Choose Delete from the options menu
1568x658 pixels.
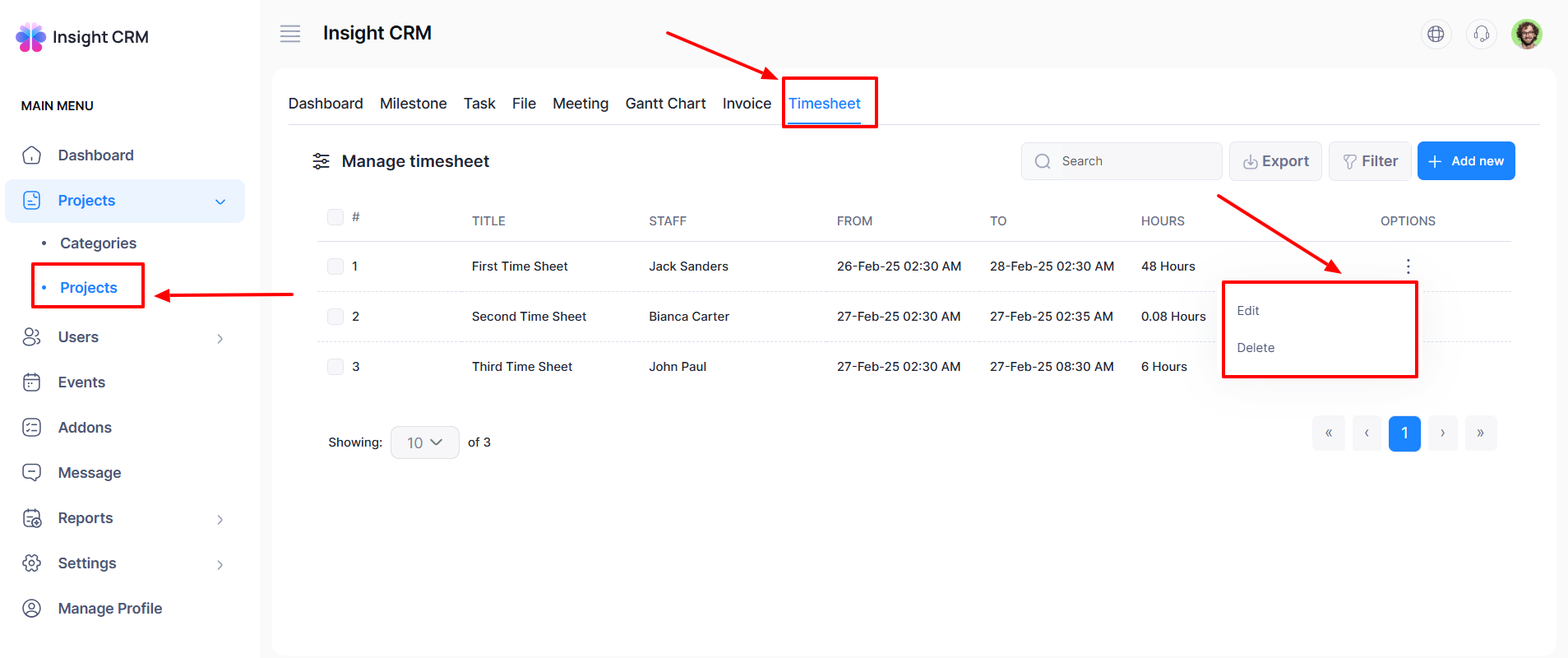coord(1256,348)
